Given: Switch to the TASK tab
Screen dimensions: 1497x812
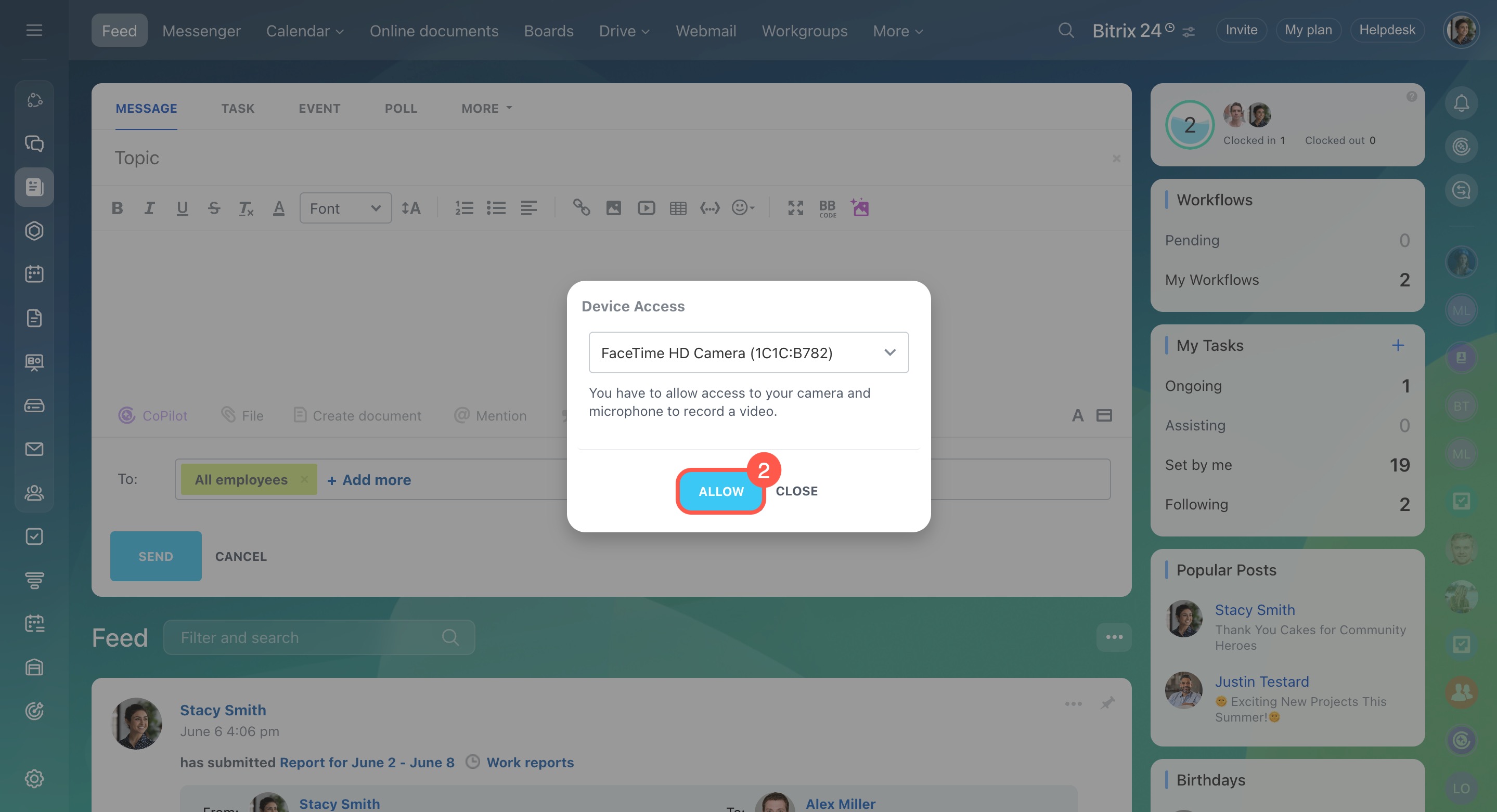Looking at the screenshot, I should pyautogui.click(x=238, y=109).
